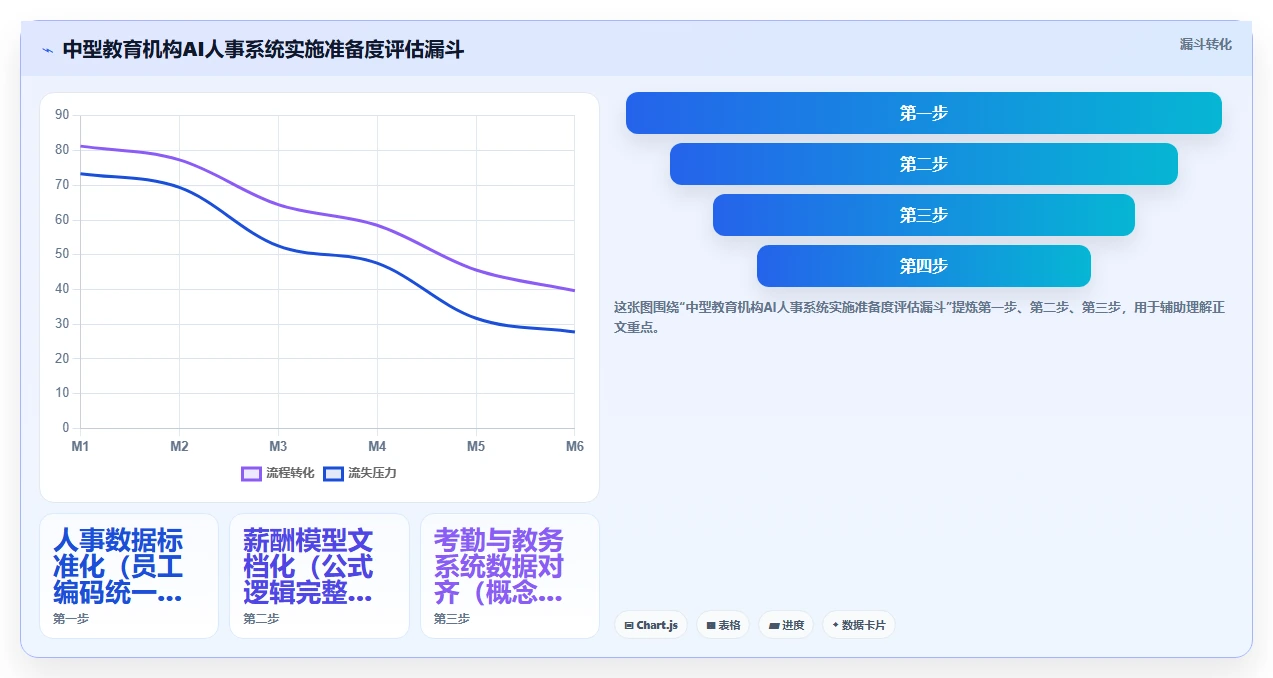Click the 50 value on y-axis

point(62,254)
